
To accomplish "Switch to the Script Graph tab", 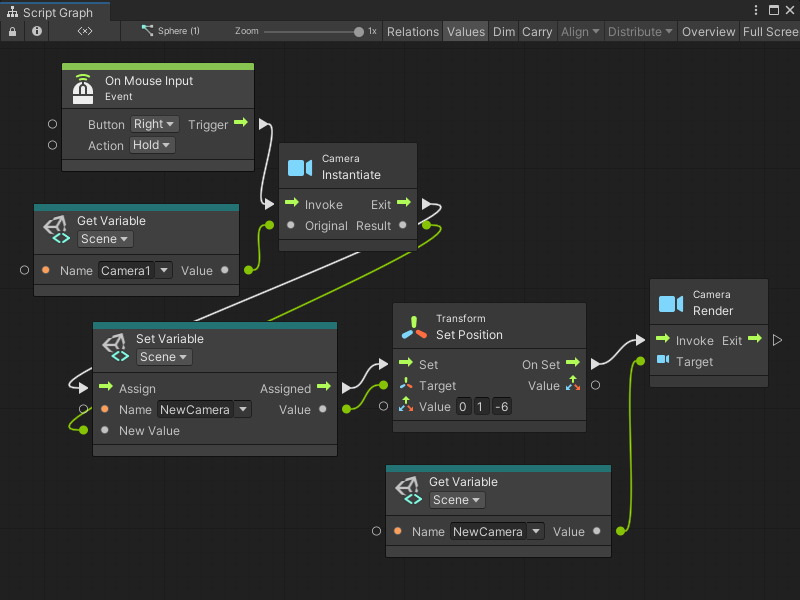I will 54,9.
